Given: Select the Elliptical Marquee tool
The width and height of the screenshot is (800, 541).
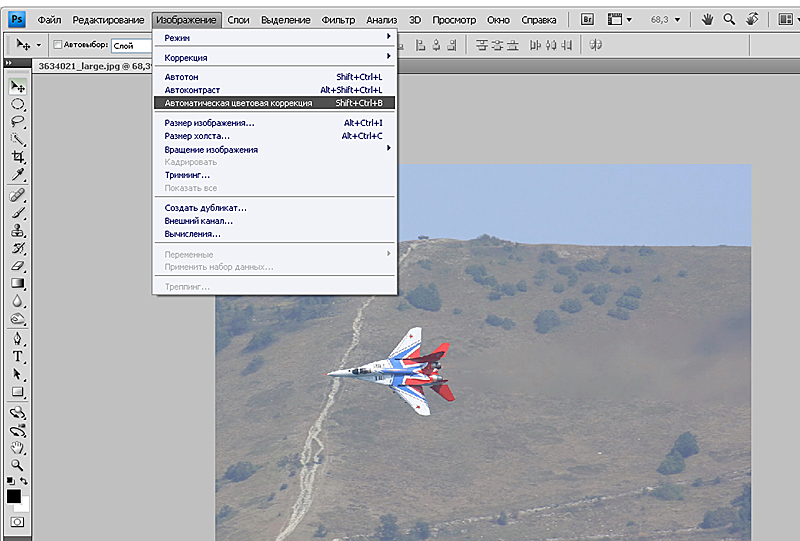Looking at the screenshot, I should point(18,105).
